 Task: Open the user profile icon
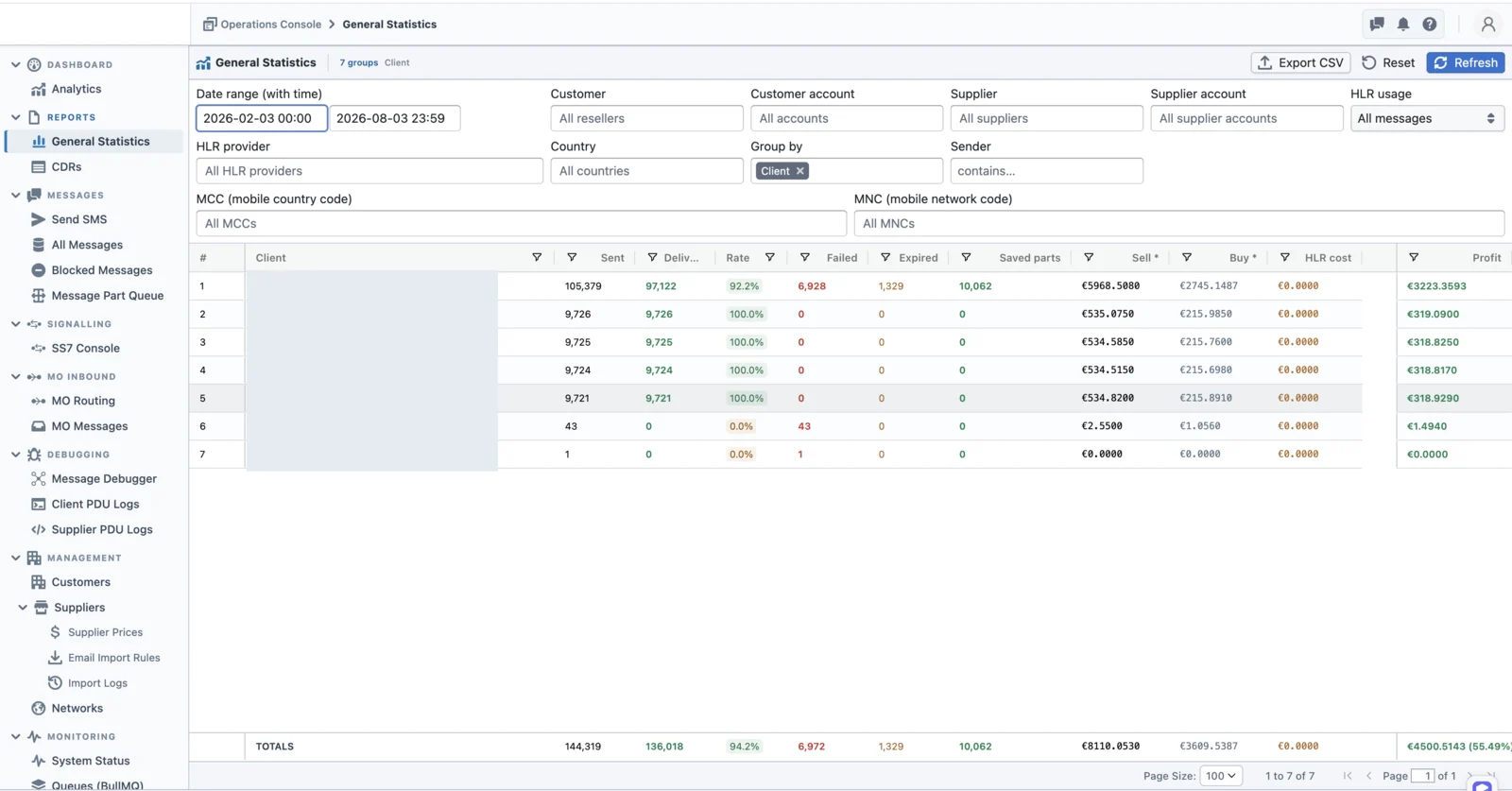(x=1488, y=25)
